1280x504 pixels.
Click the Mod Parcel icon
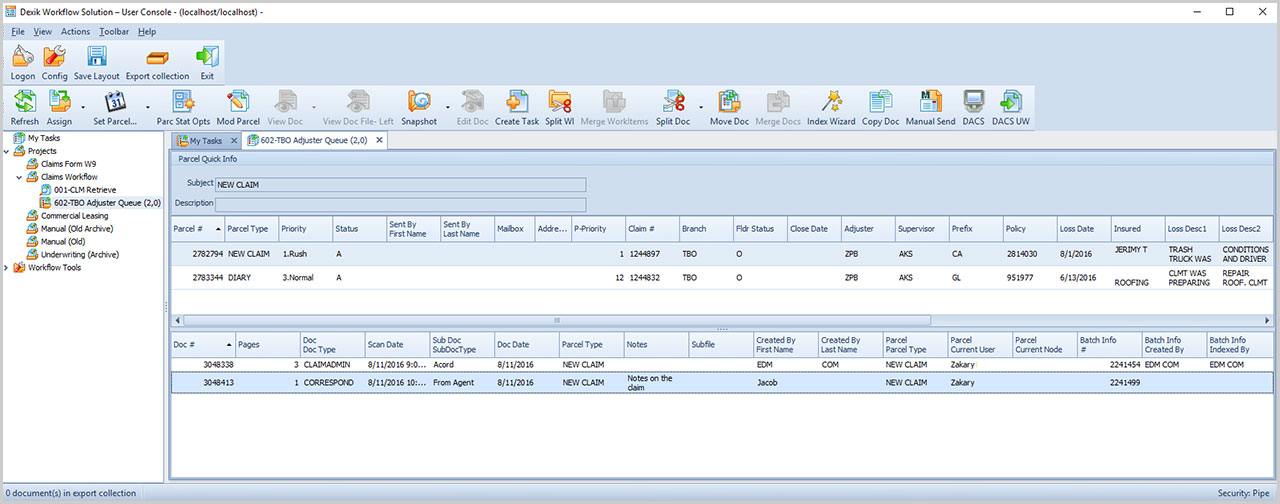pos(238,101)
